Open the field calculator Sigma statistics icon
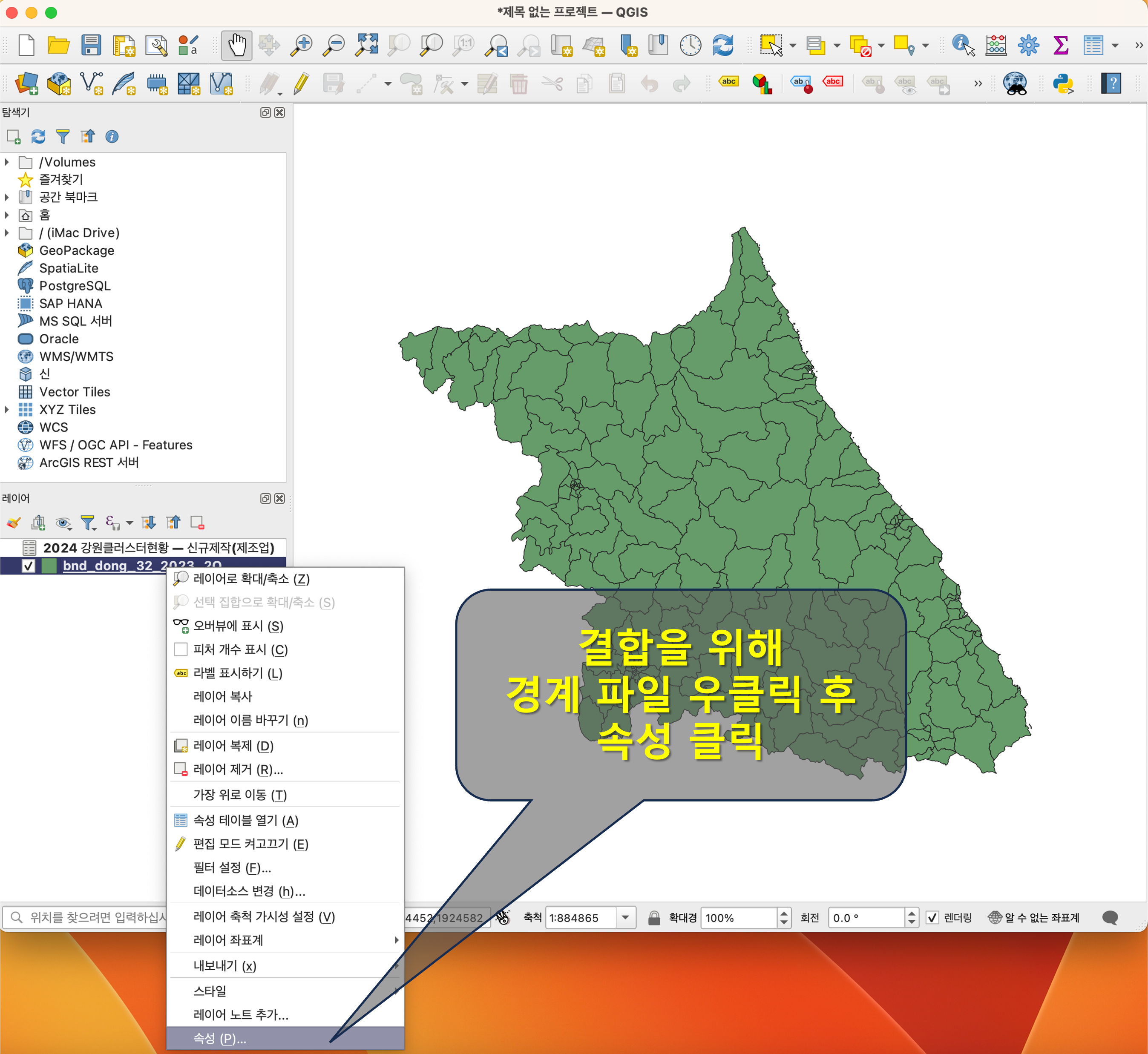Viewport: 1148px width, 1054px height. 1061,46
